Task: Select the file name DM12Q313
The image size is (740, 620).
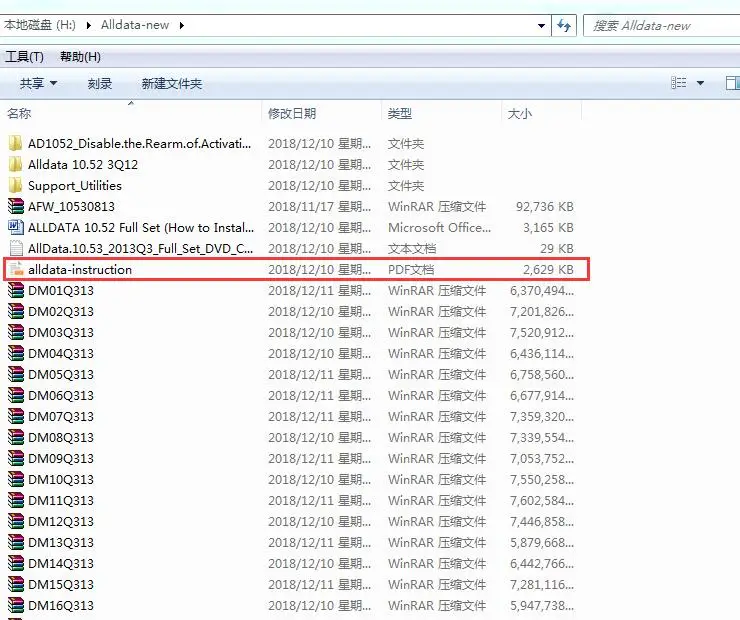Action: pos(61,521)
